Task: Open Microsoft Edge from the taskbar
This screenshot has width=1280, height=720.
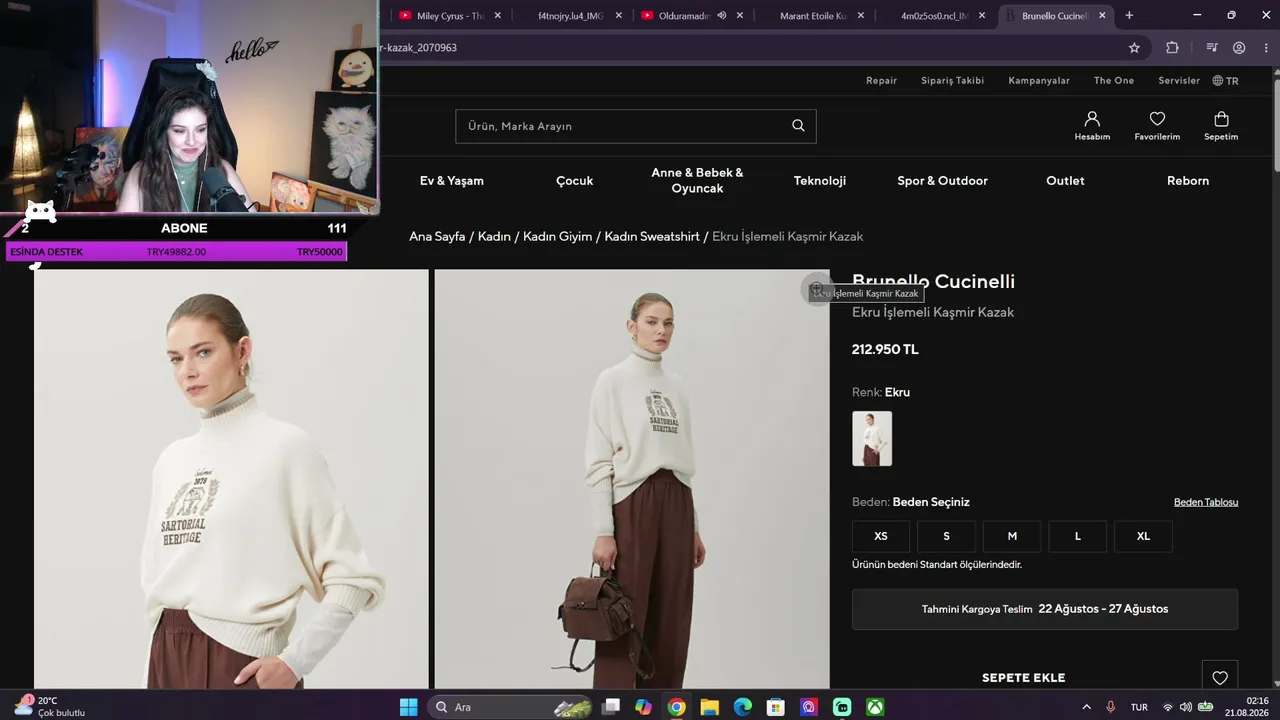Action: tap(742, 707)
